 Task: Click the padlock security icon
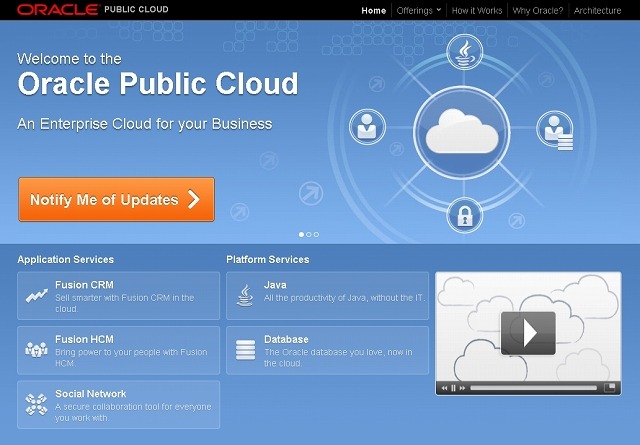click(x=464, y=214)
